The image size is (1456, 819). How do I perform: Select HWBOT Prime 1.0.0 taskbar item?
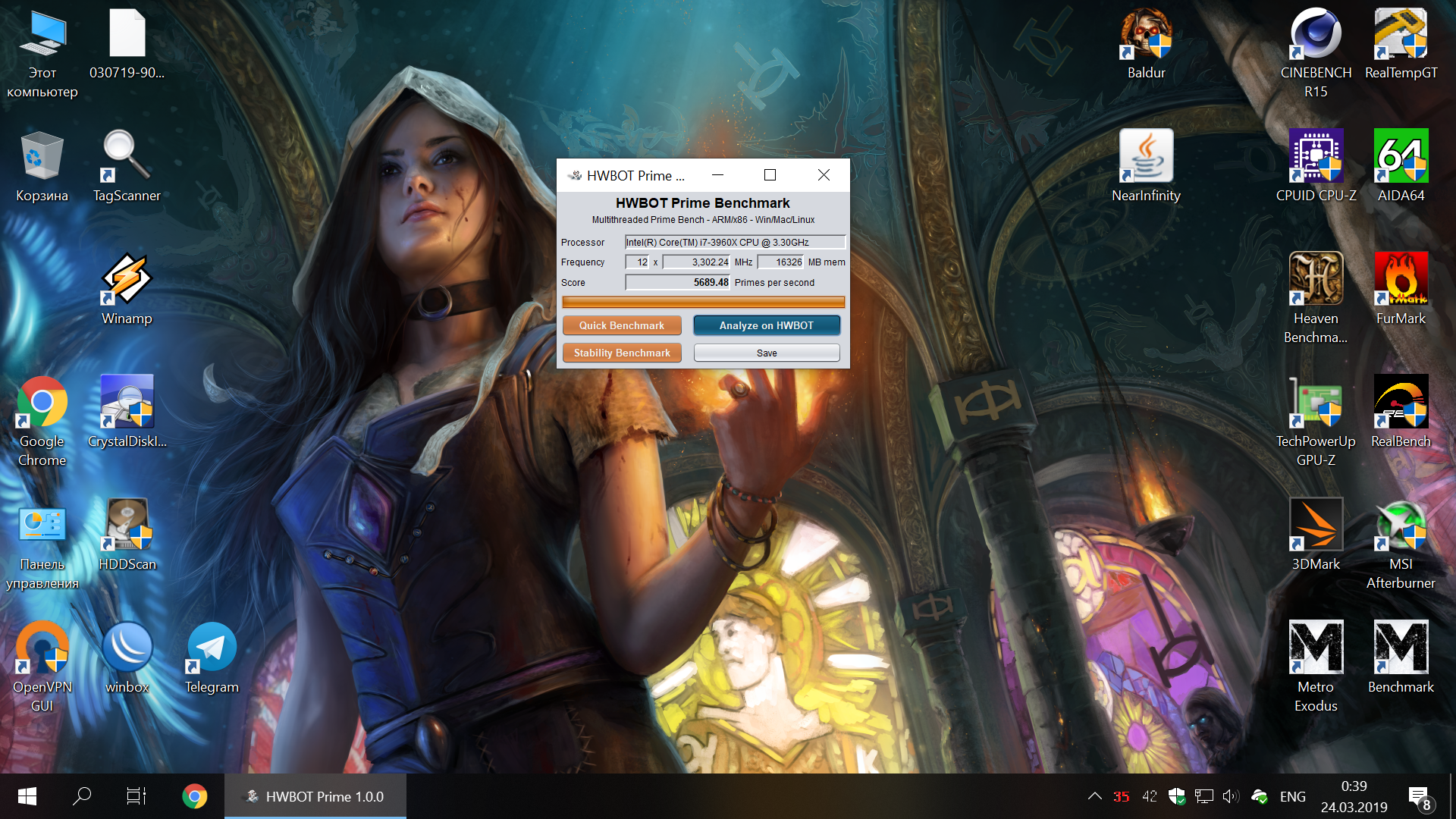coord(315,796)
